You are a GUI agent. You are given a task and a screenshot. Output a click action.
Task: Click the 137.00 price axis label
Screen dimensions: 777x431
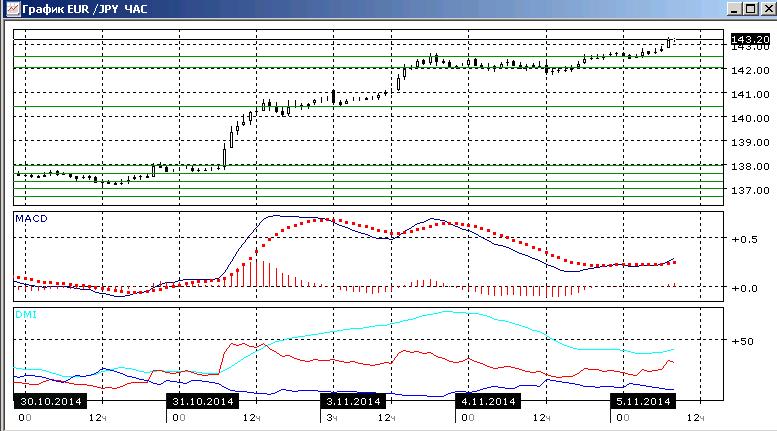tap(750, 190)
